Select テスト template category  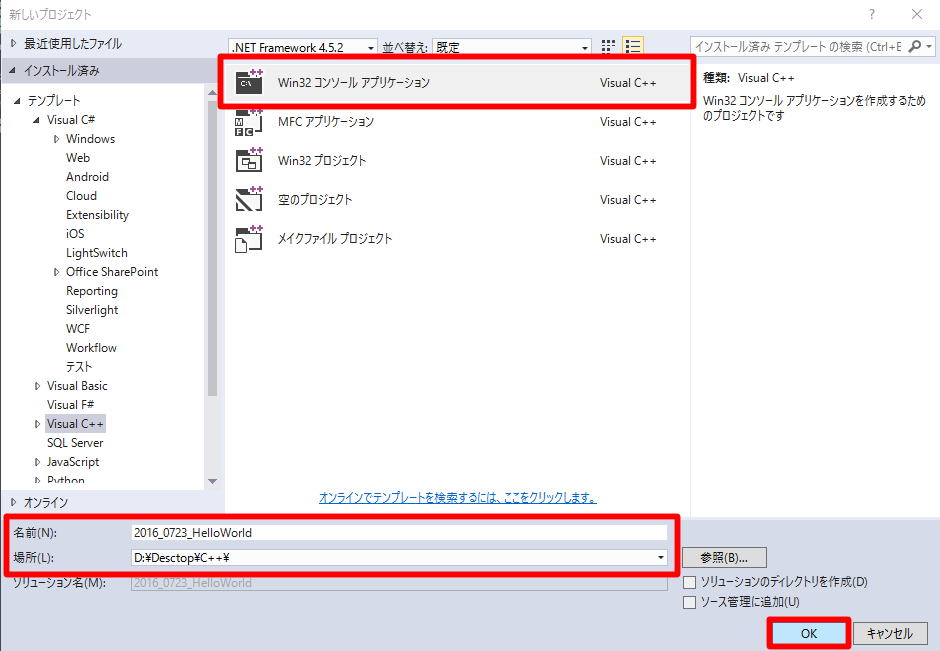(x=79, y=367)
